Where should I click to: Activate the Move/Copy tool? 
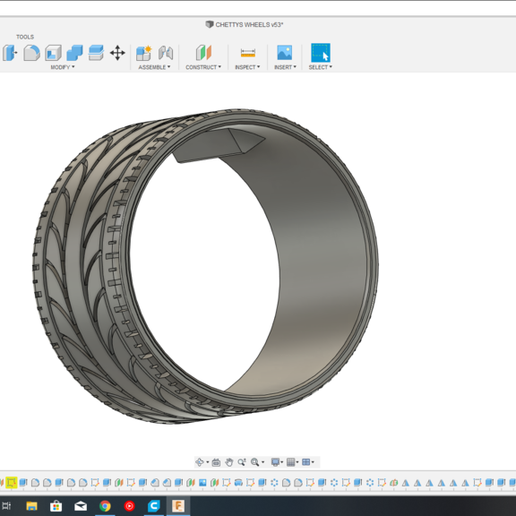tap(117, 53)
